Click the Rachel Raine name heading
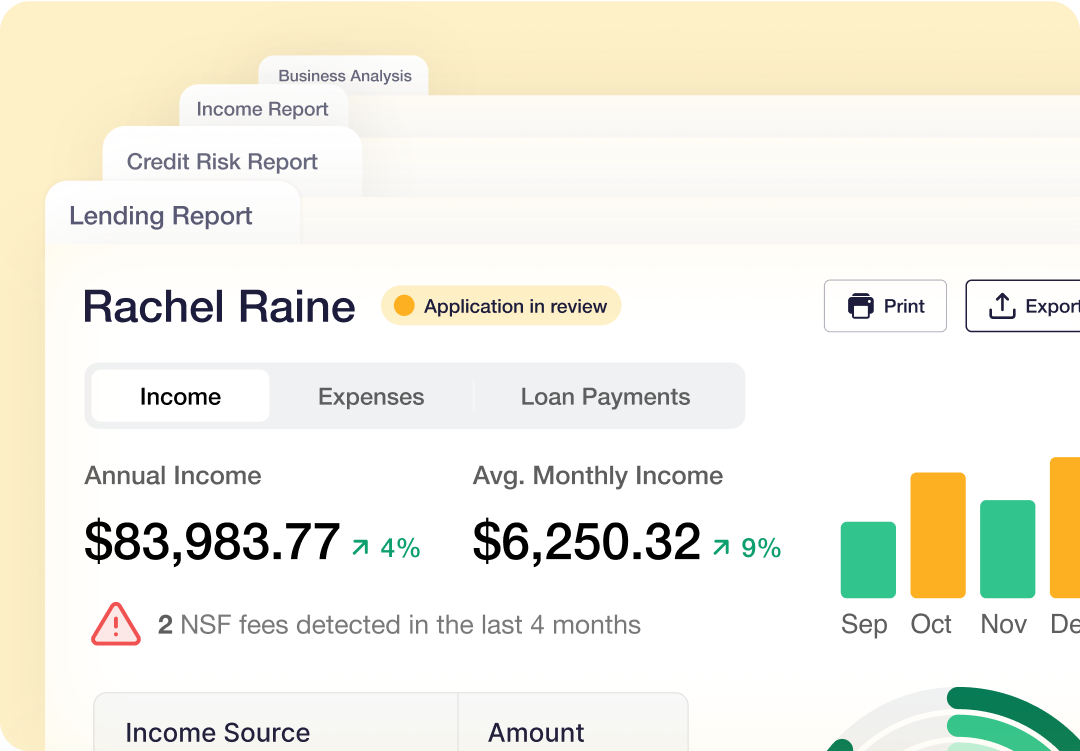1080x751 pixels. [x=219, y=307]
